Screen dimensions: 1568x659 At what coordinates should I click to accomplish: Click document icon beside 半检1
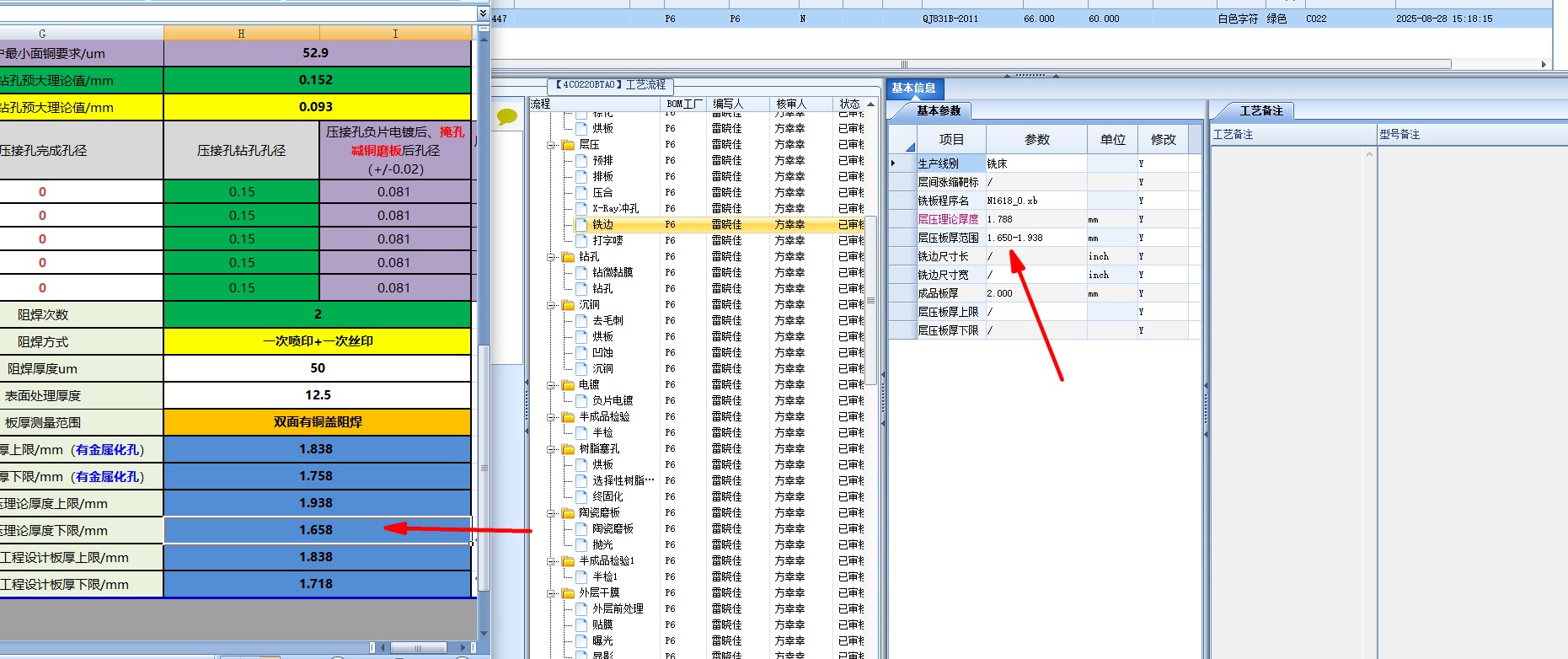click(581, 576)
